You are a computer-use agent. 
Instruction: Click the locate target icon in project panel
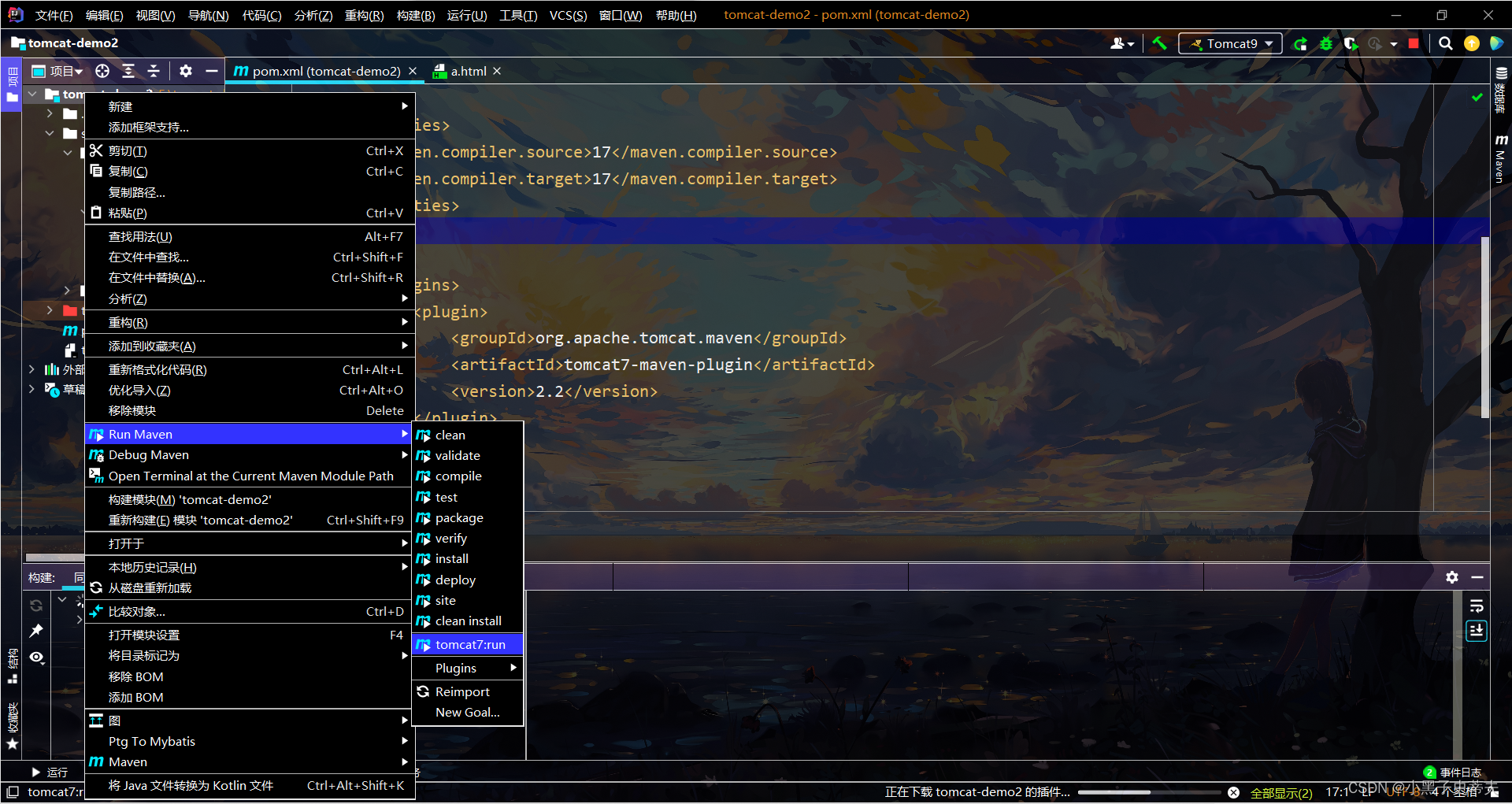point(102,71)
